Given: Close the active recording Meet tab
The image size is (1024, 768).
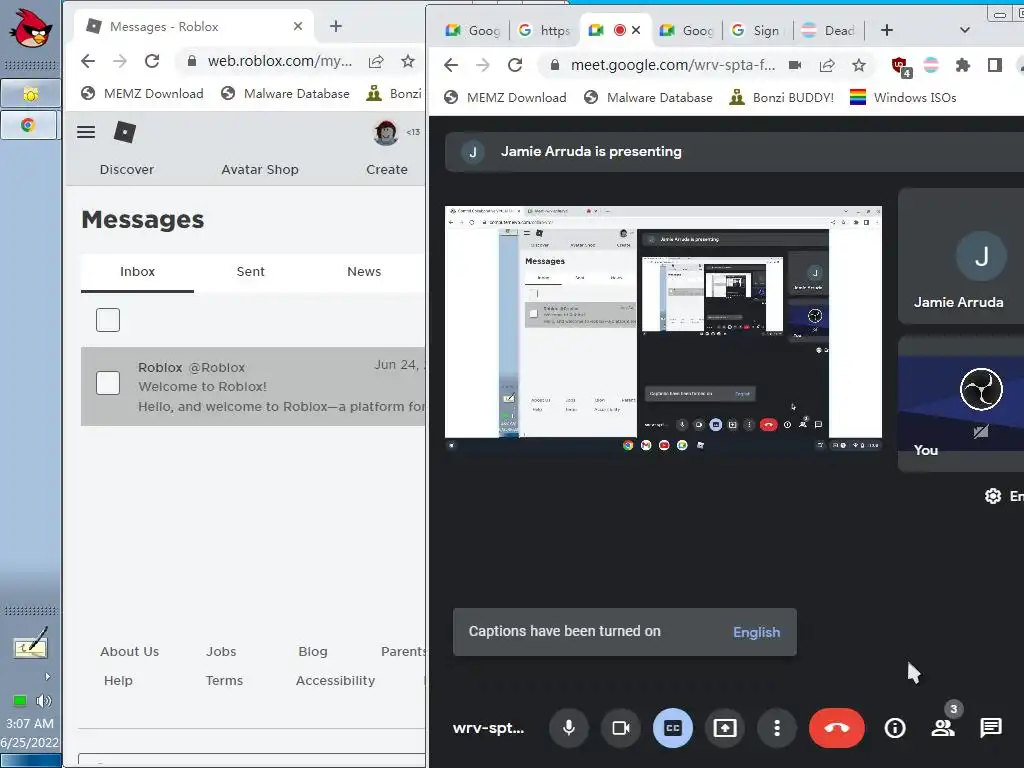Looking at the screenshot, I should click(x=636, y=30).
